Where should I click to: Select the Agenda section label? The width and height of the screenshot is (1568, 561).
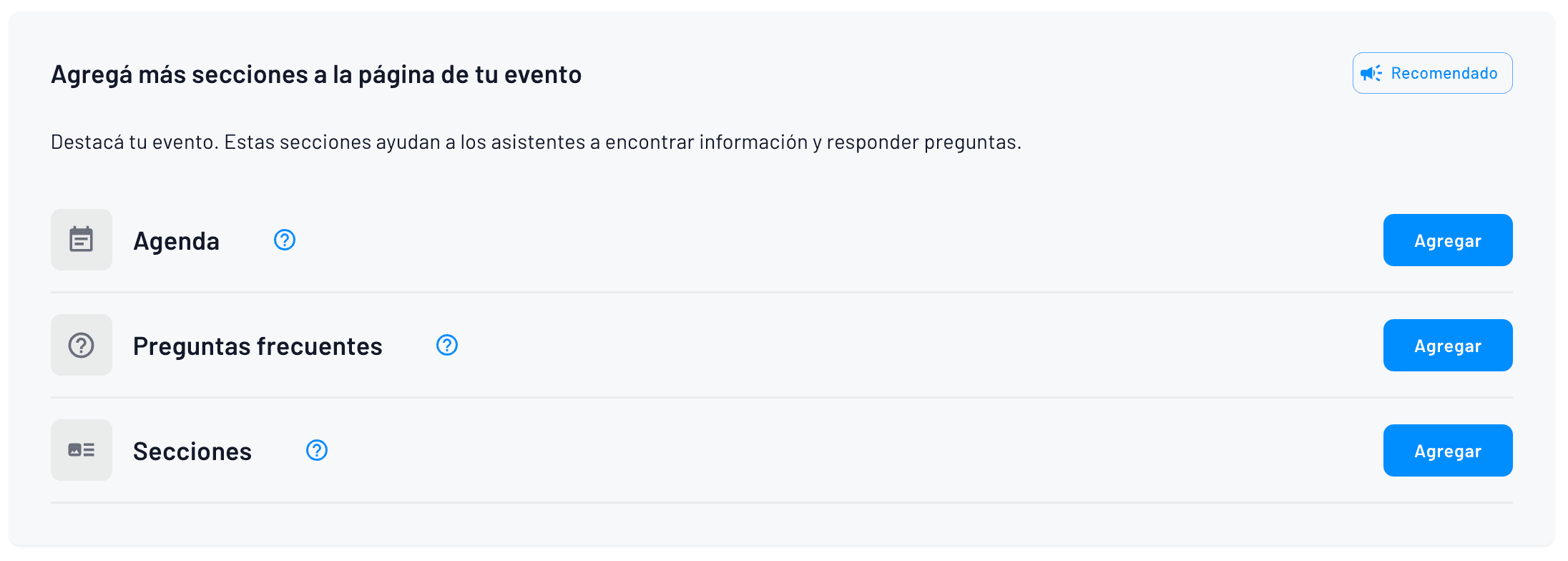click(x=175, y=240)
